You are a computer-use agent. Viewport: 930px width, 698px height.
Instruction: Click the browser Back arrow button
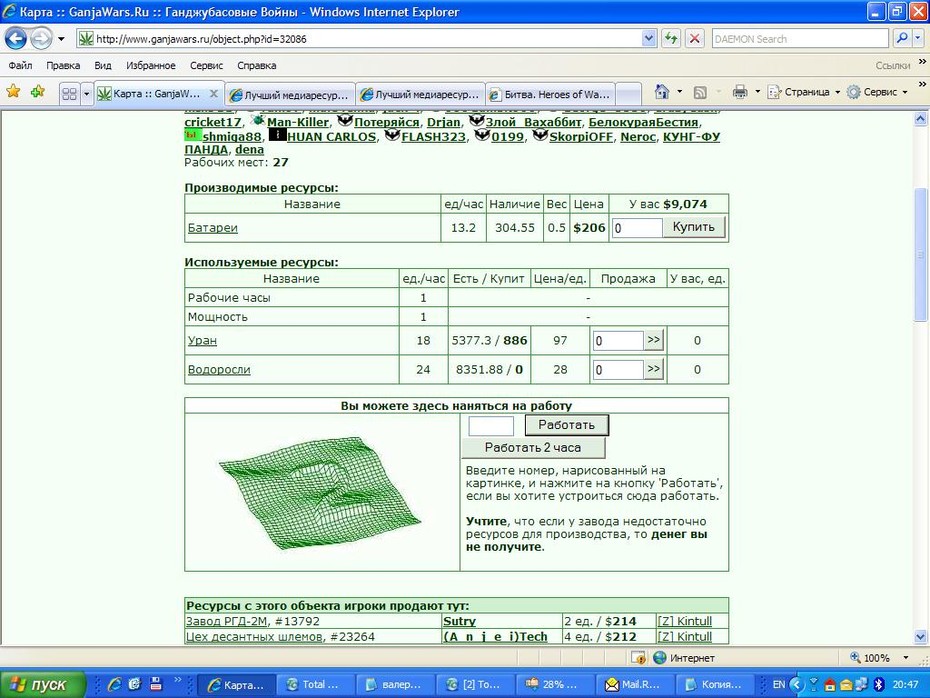point(15,39)
